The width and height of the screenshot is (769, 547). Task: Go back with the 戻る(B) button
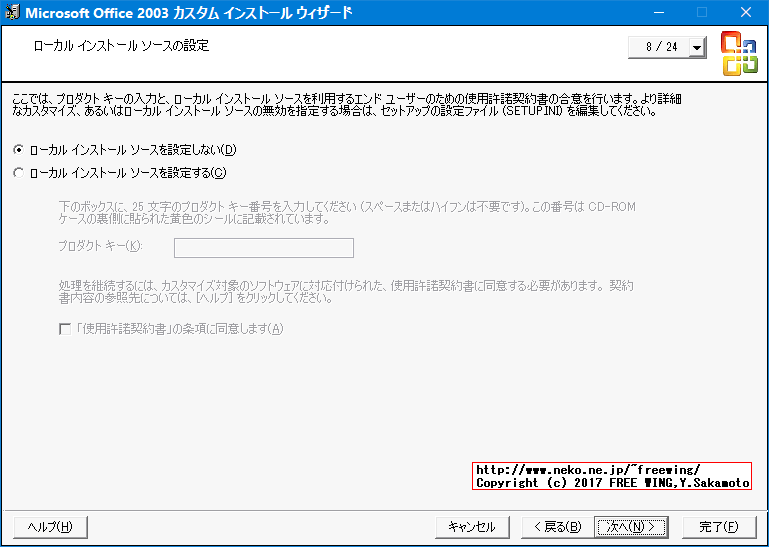(x=558, y=527)
